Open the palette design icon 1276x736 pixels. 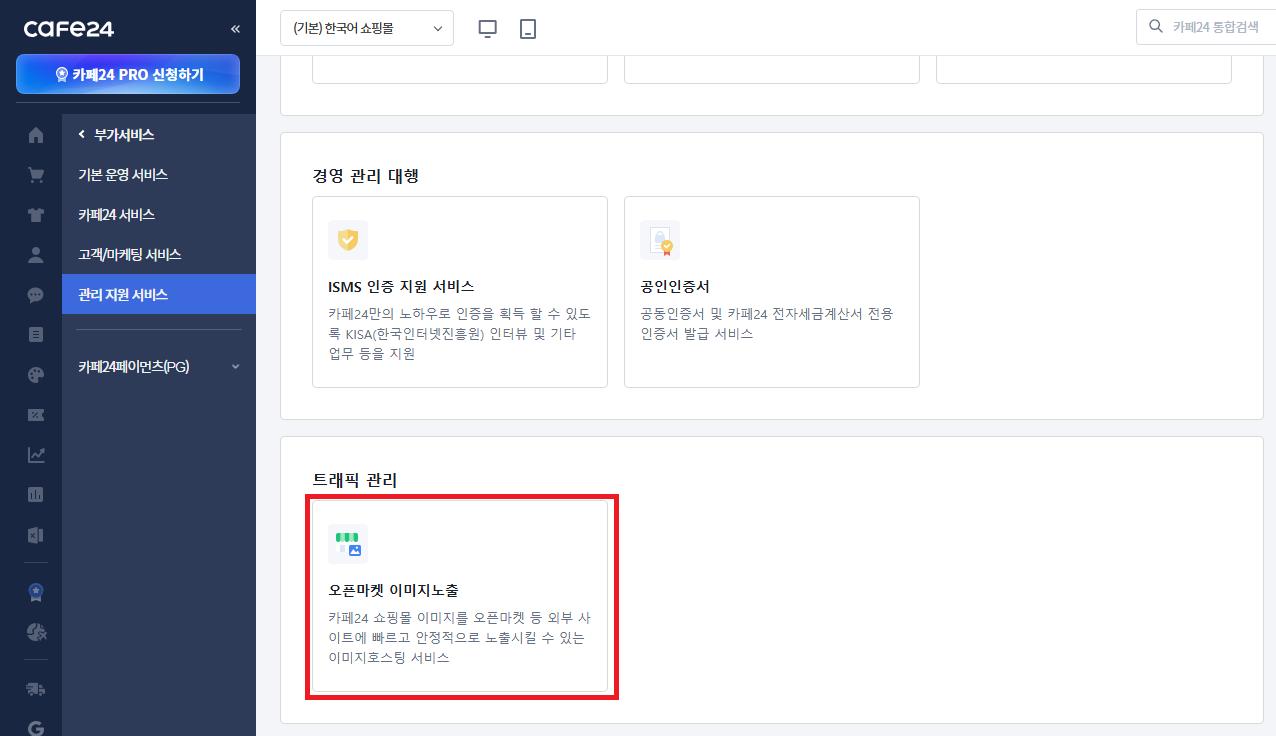click(36, 375)
